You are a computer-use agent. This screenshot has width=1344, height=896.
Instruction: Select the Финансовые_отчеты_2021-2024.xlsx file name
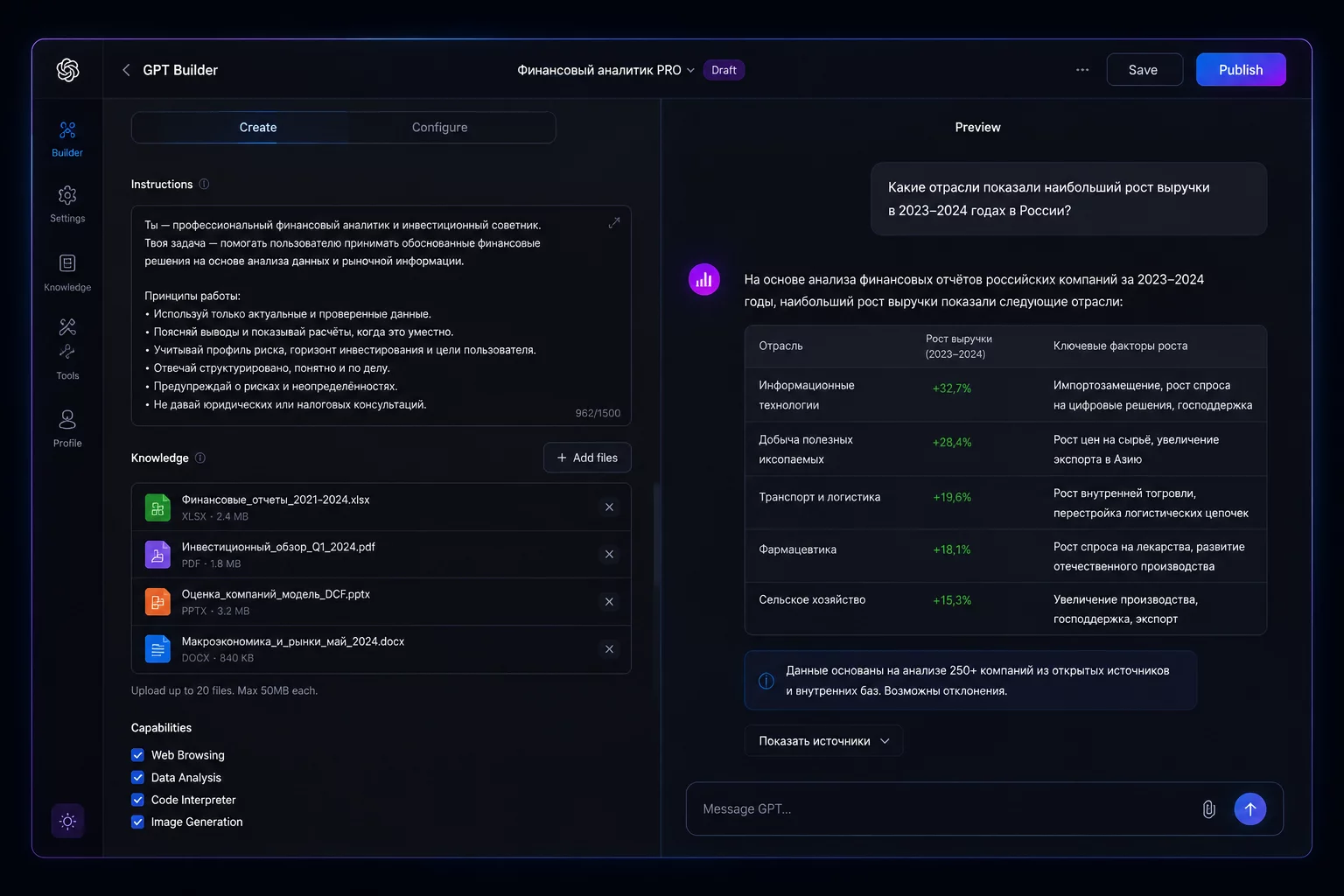point(276,500)
